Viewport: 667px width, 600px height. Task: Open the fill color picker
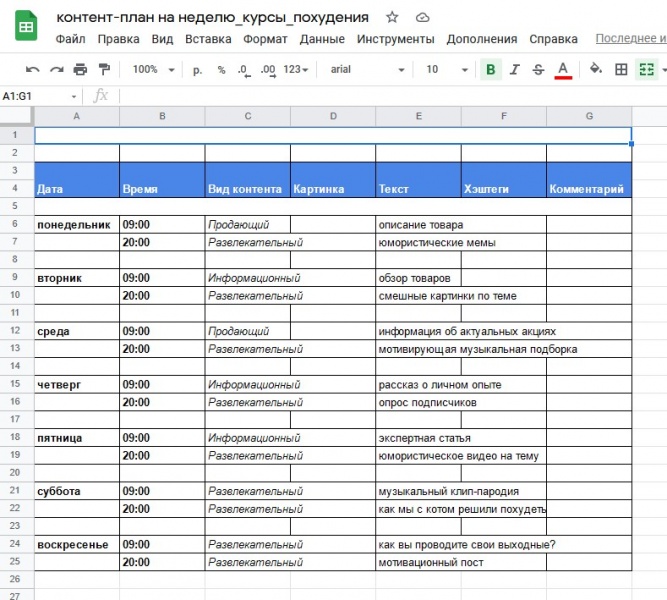pos(595,69)
